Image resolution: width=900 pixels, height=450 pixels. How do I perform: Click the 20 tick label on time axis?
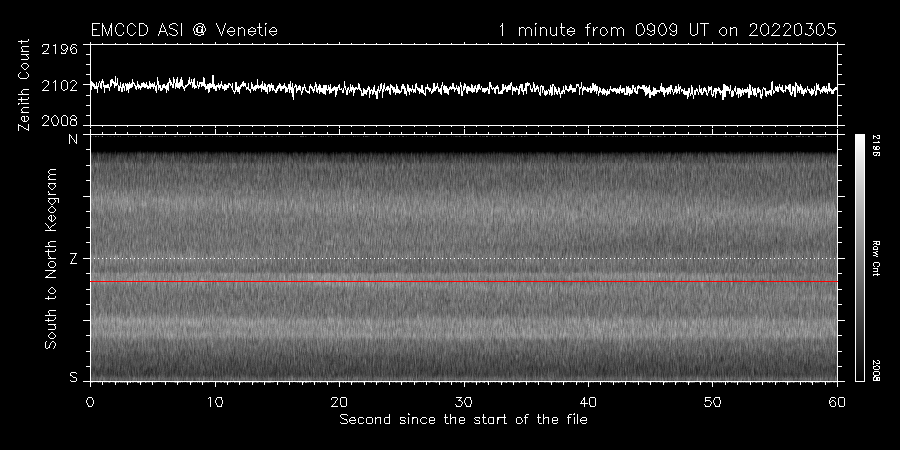tap(339, 401)
